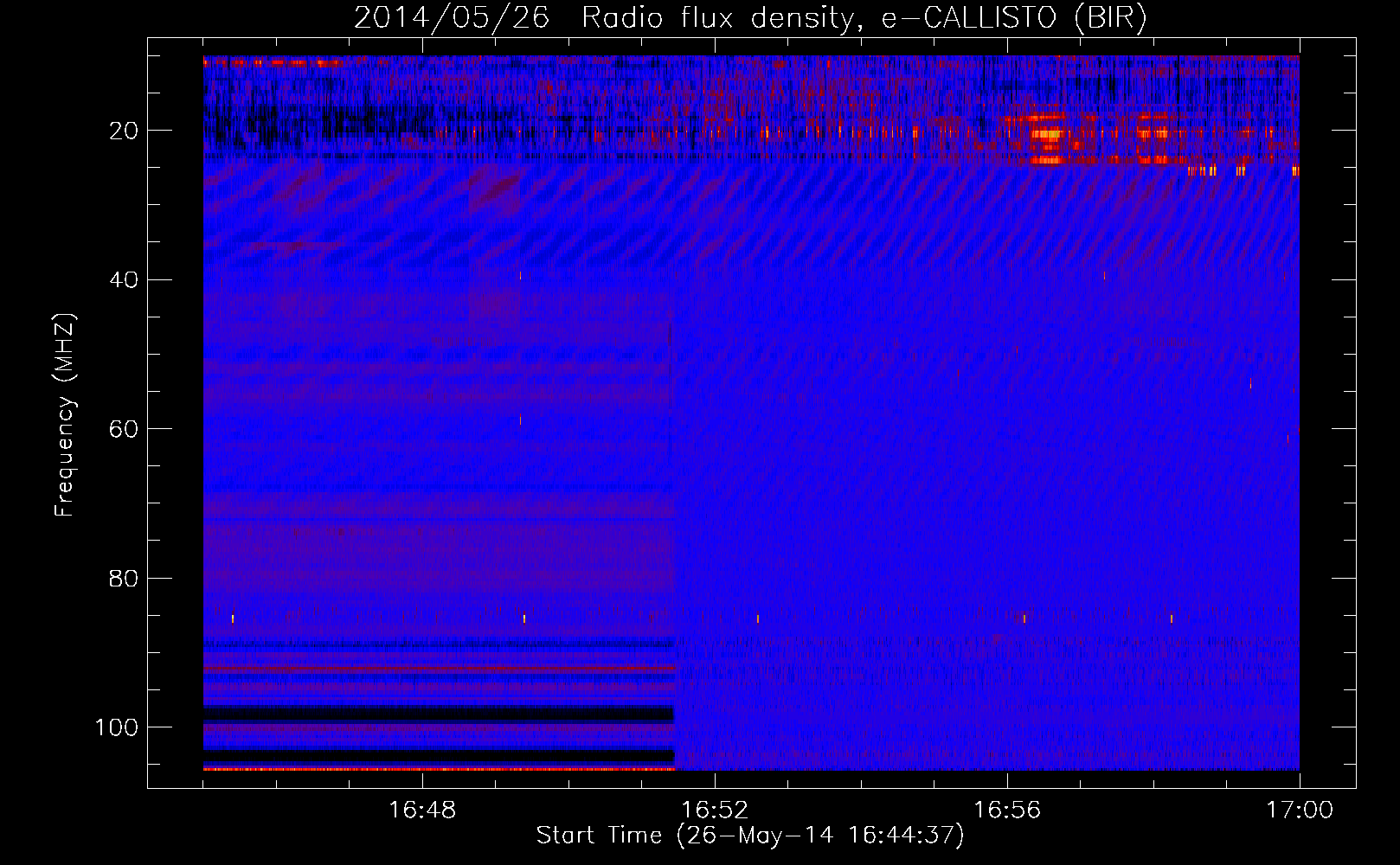Click the 40 frequency tick label
Image resolution: width=1400 pixels, height=865 pixels.
pos(125,280)
